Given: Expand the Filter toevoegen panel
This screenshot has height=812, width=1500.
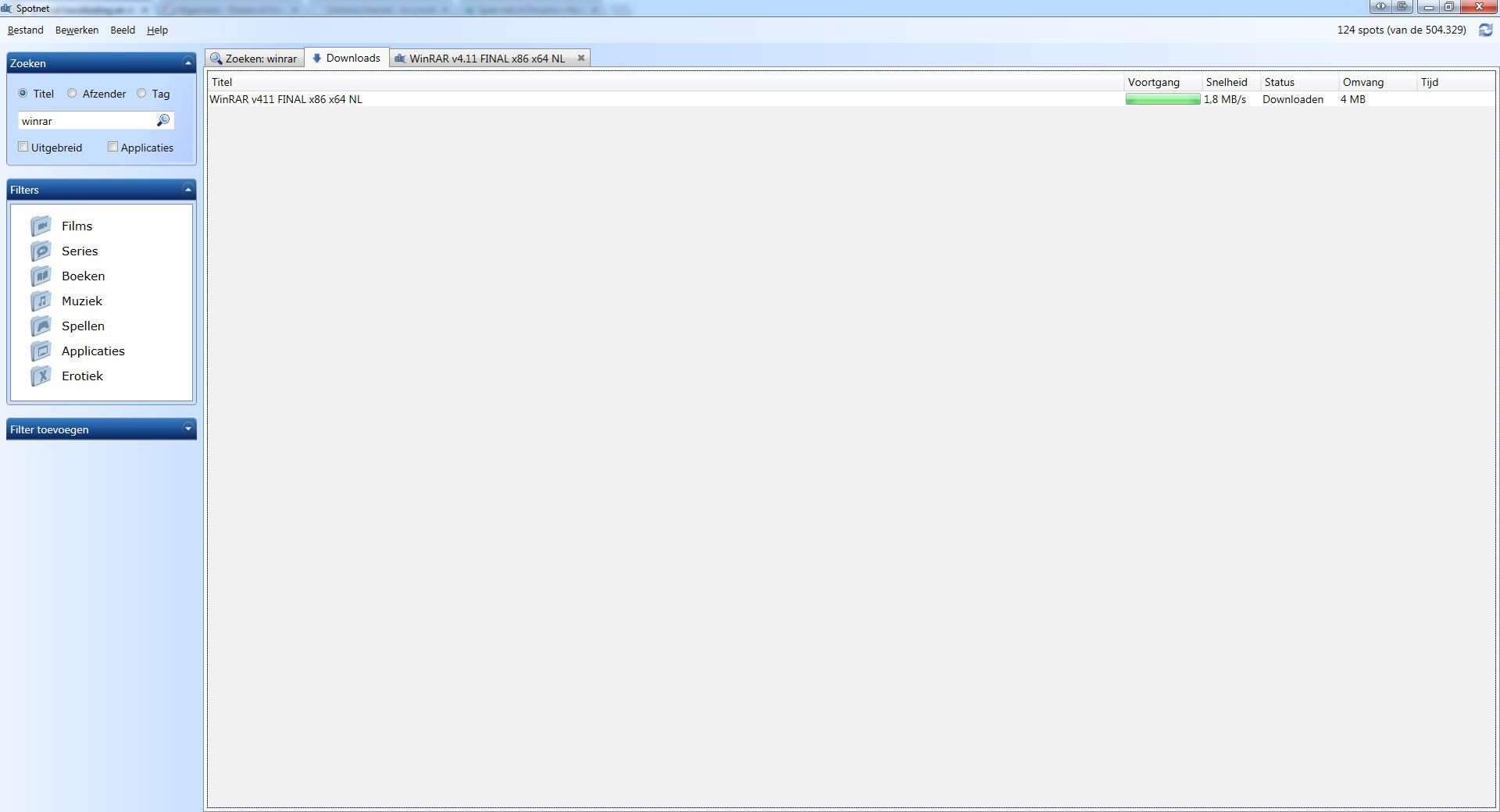Looking at the screenshot, I should (187, 429).
